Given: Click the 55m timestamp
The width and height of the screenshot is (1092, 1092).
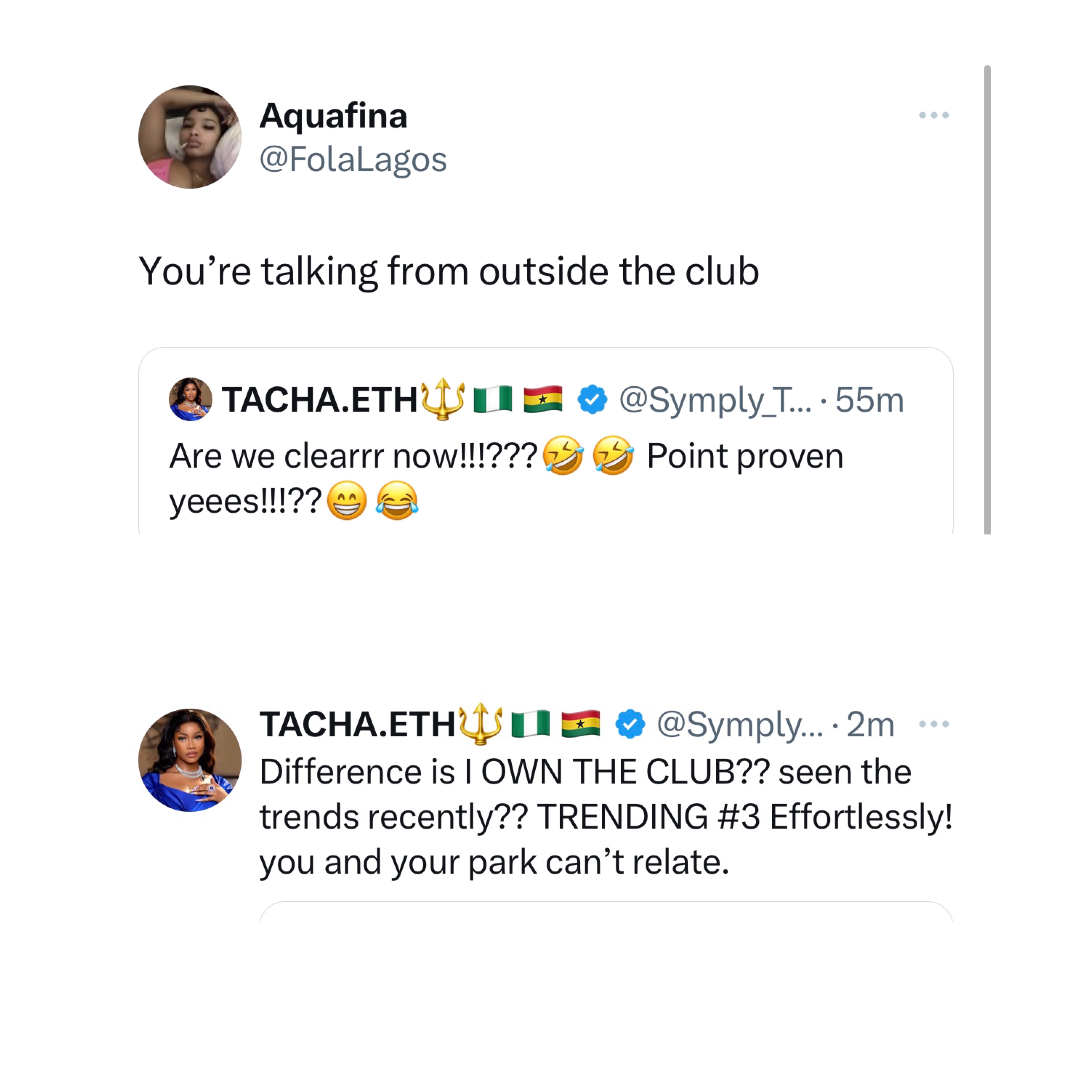Looking at the screenshot, I should [869, 400].
